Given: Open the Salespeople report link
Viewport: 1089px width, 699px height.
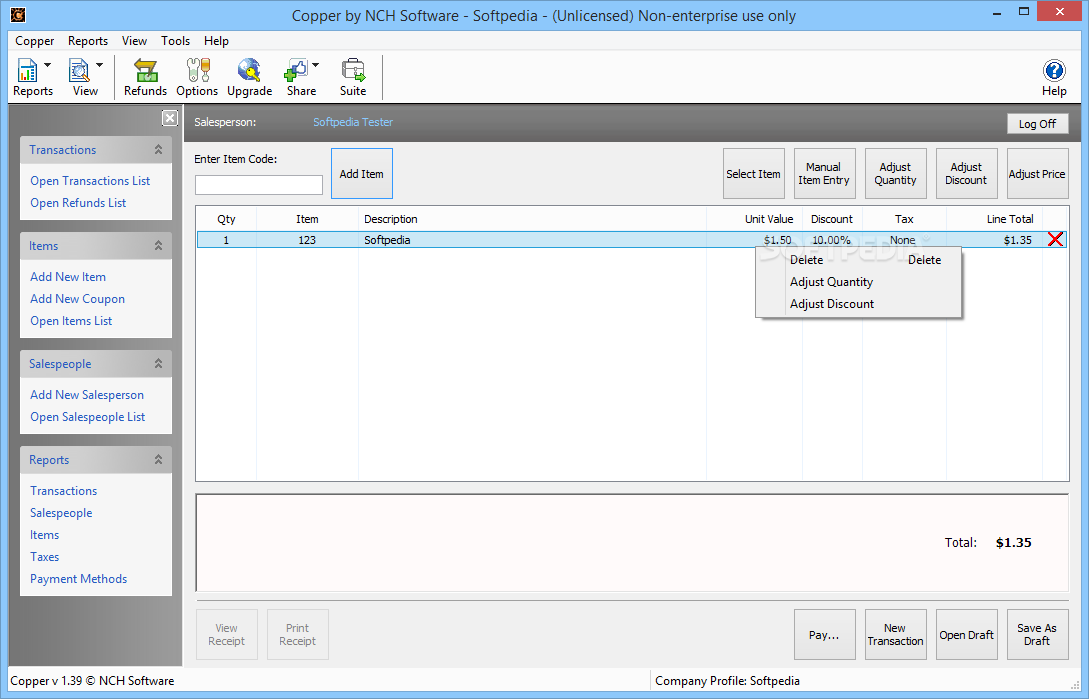Looking at the screenshot, I should coord(61,513).
